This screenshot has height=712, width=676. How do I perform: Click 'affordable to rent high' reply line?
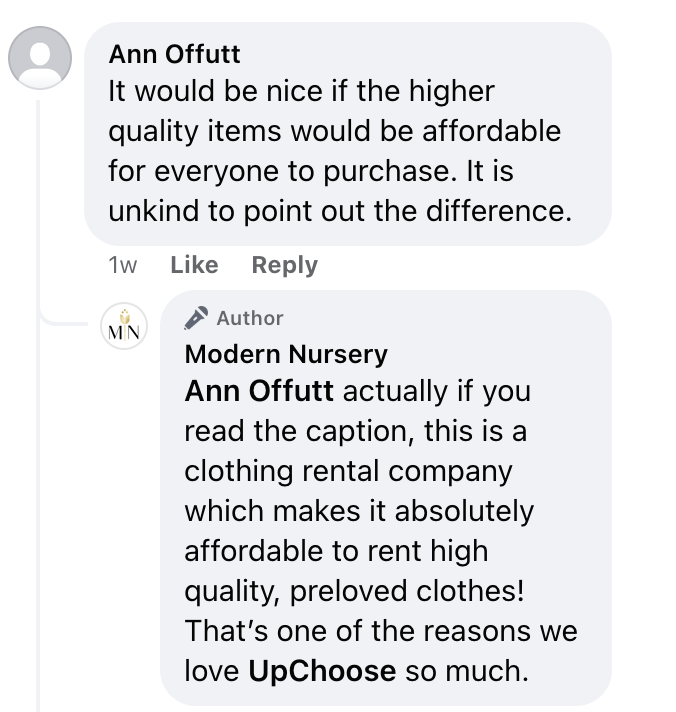coord(336,551)
